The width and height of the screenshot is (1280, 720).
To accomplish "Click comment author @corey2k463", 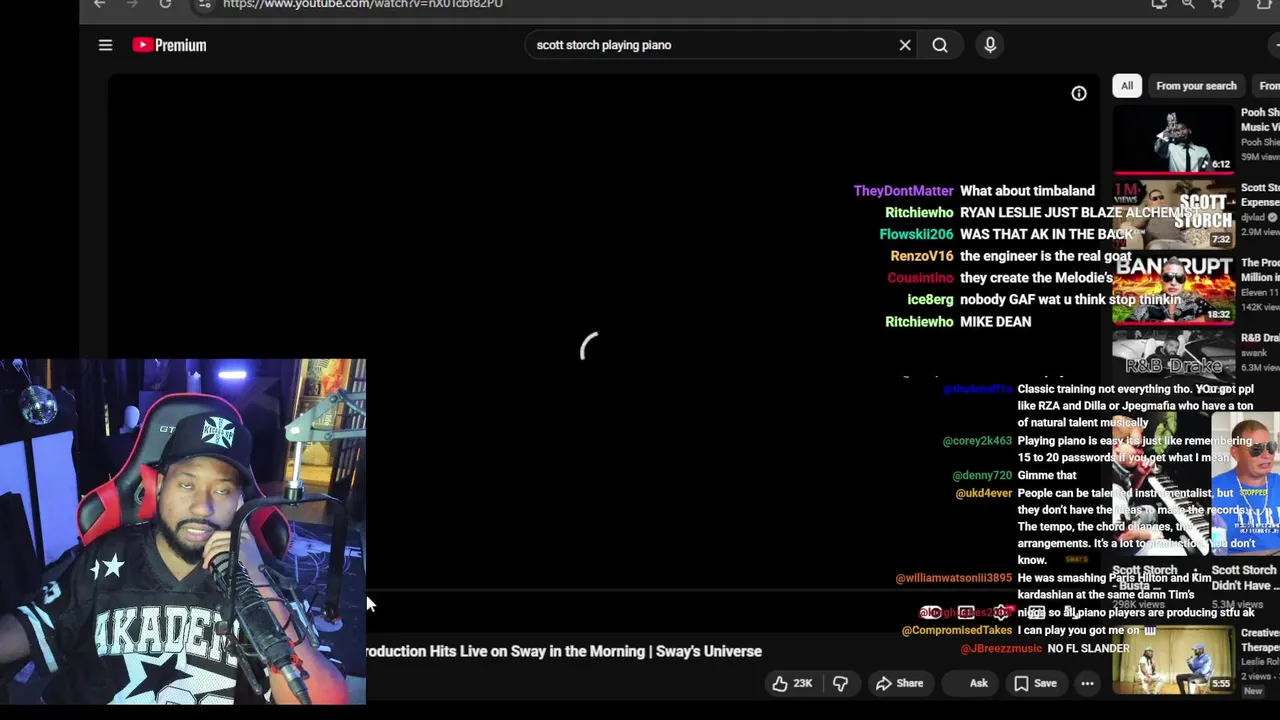I will point(977,441).
